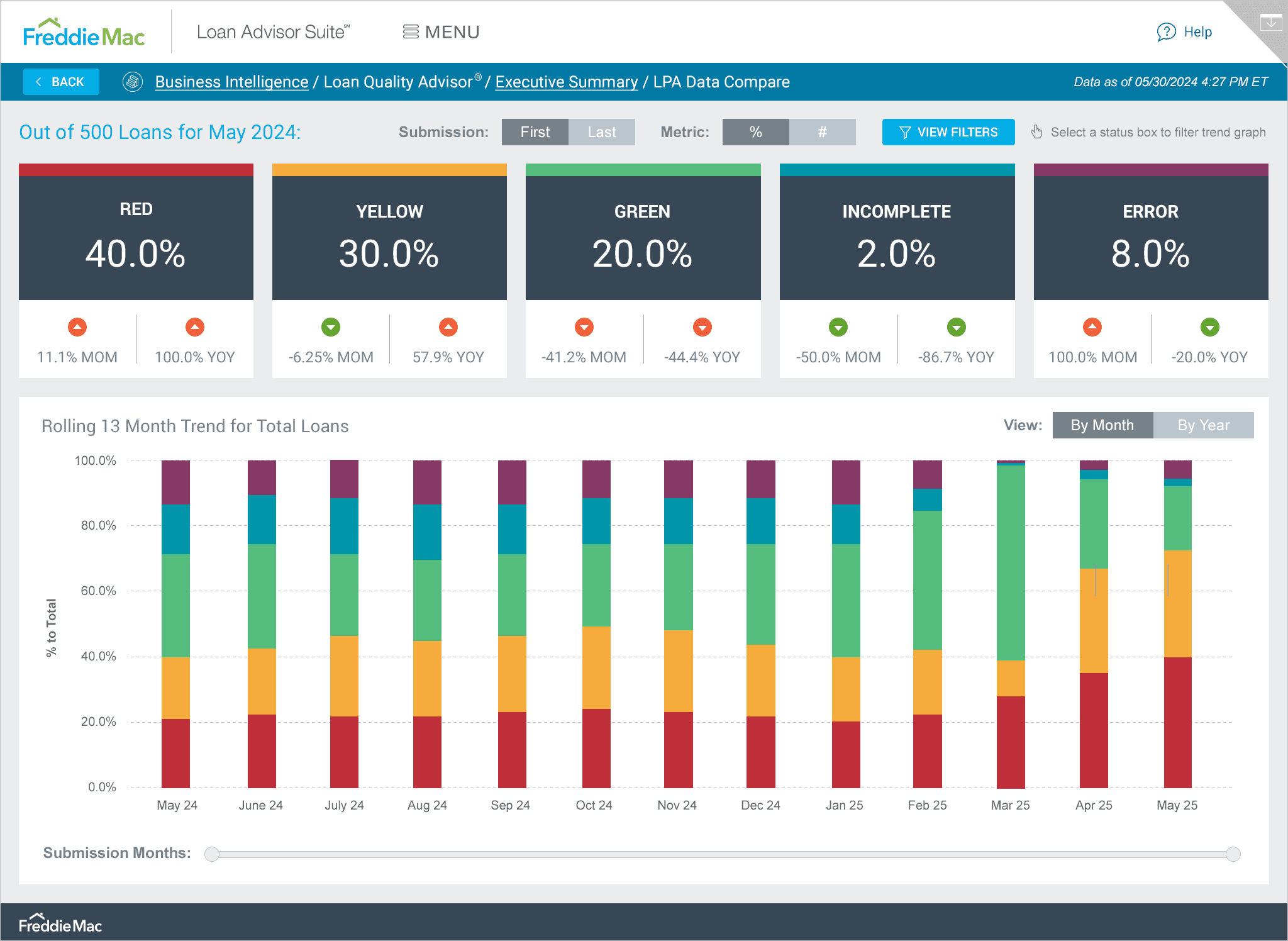Click the left Submission Months slider handle
1288x941 pixels.
[x=212, y=854]
